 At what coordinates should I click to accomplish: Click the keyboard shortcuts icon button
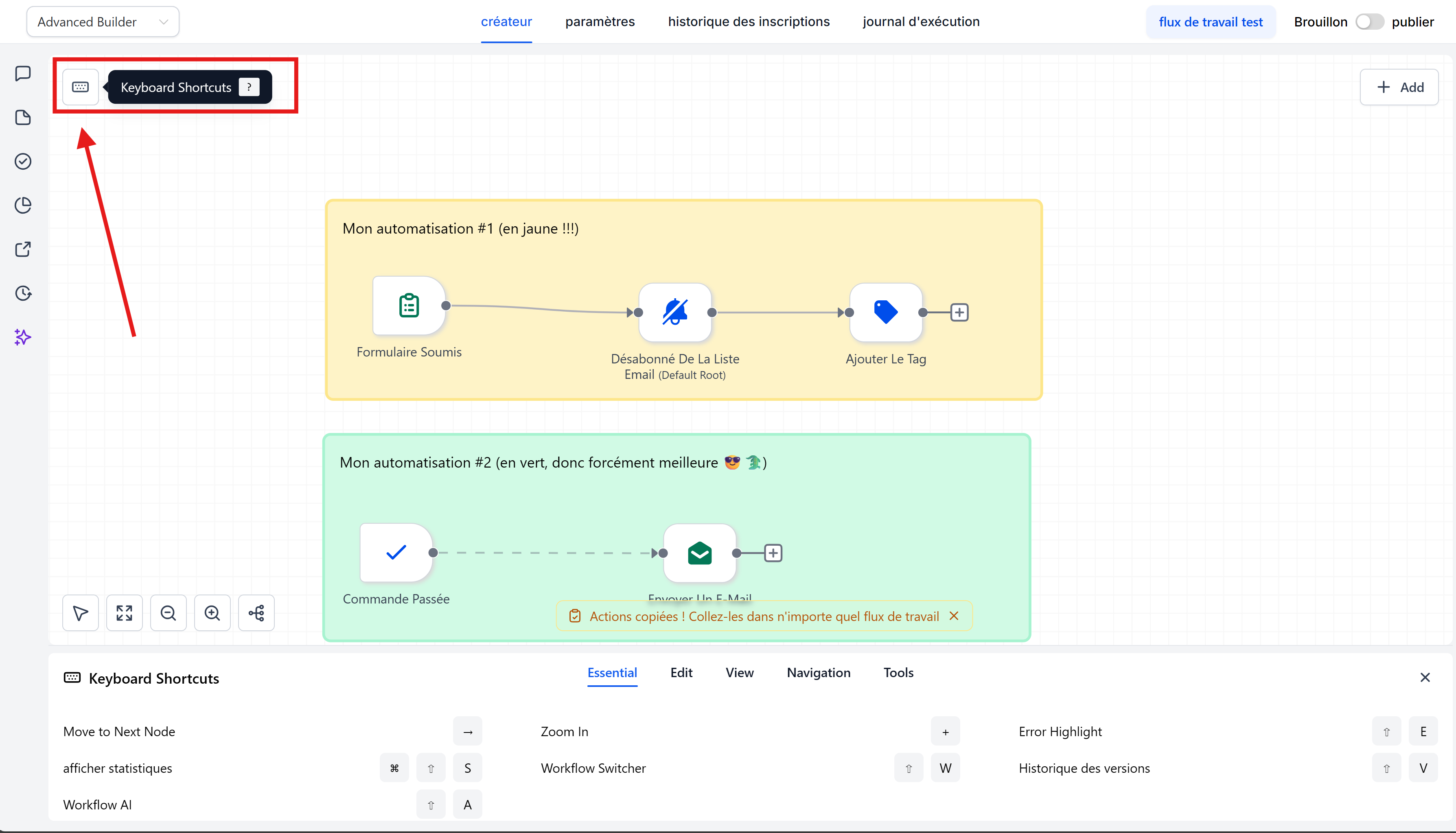pyautogui.click(x=81, y=87)
